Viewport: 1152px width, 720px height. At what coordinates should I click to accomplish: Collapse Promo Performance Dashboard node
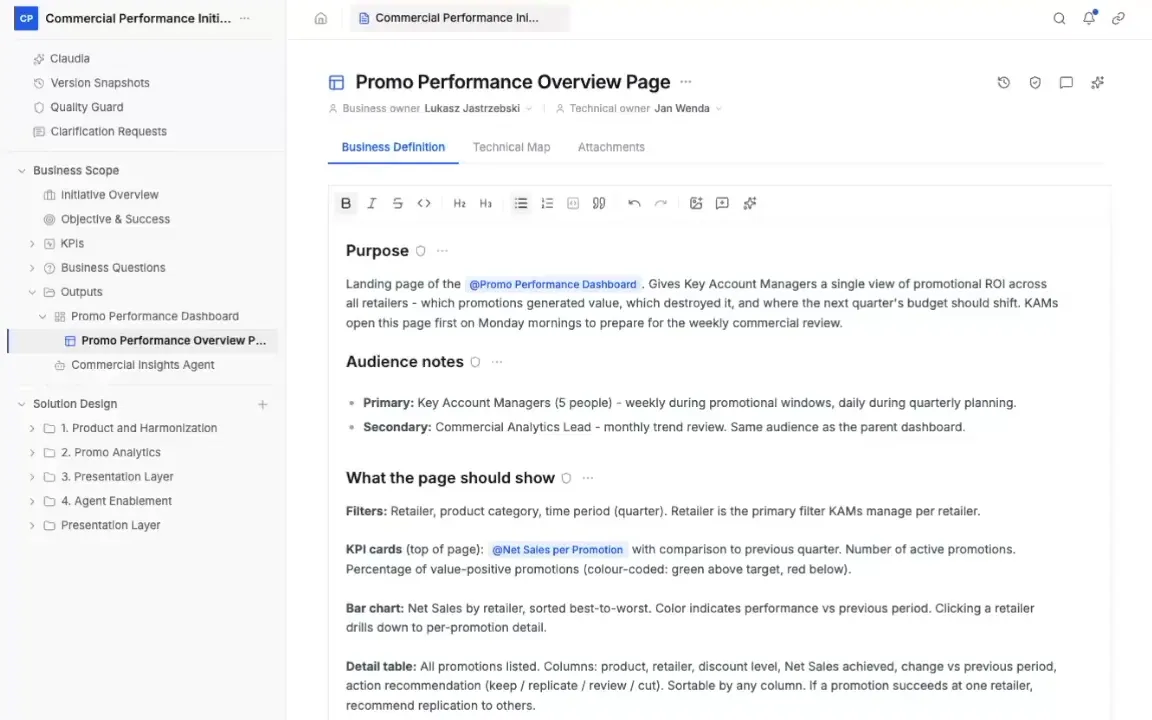coord(42,316)
